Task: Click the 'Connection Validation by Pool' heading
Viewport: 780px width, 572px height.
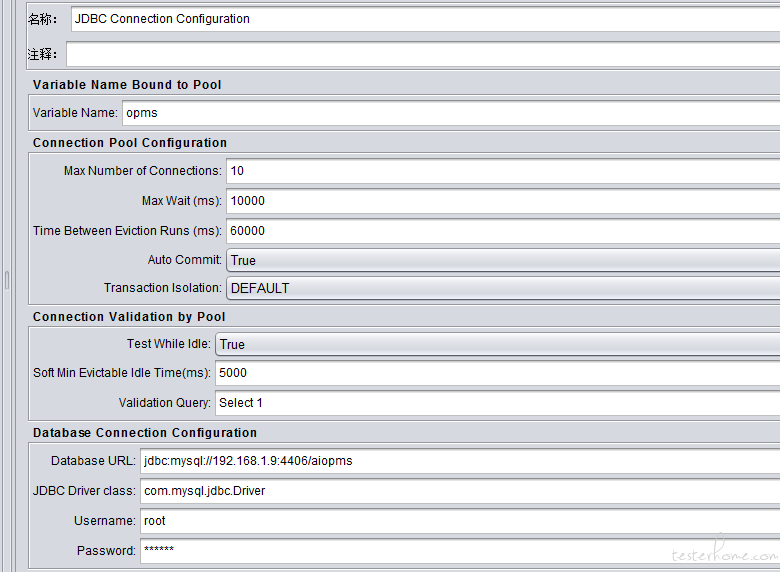Action: (129, 317)
